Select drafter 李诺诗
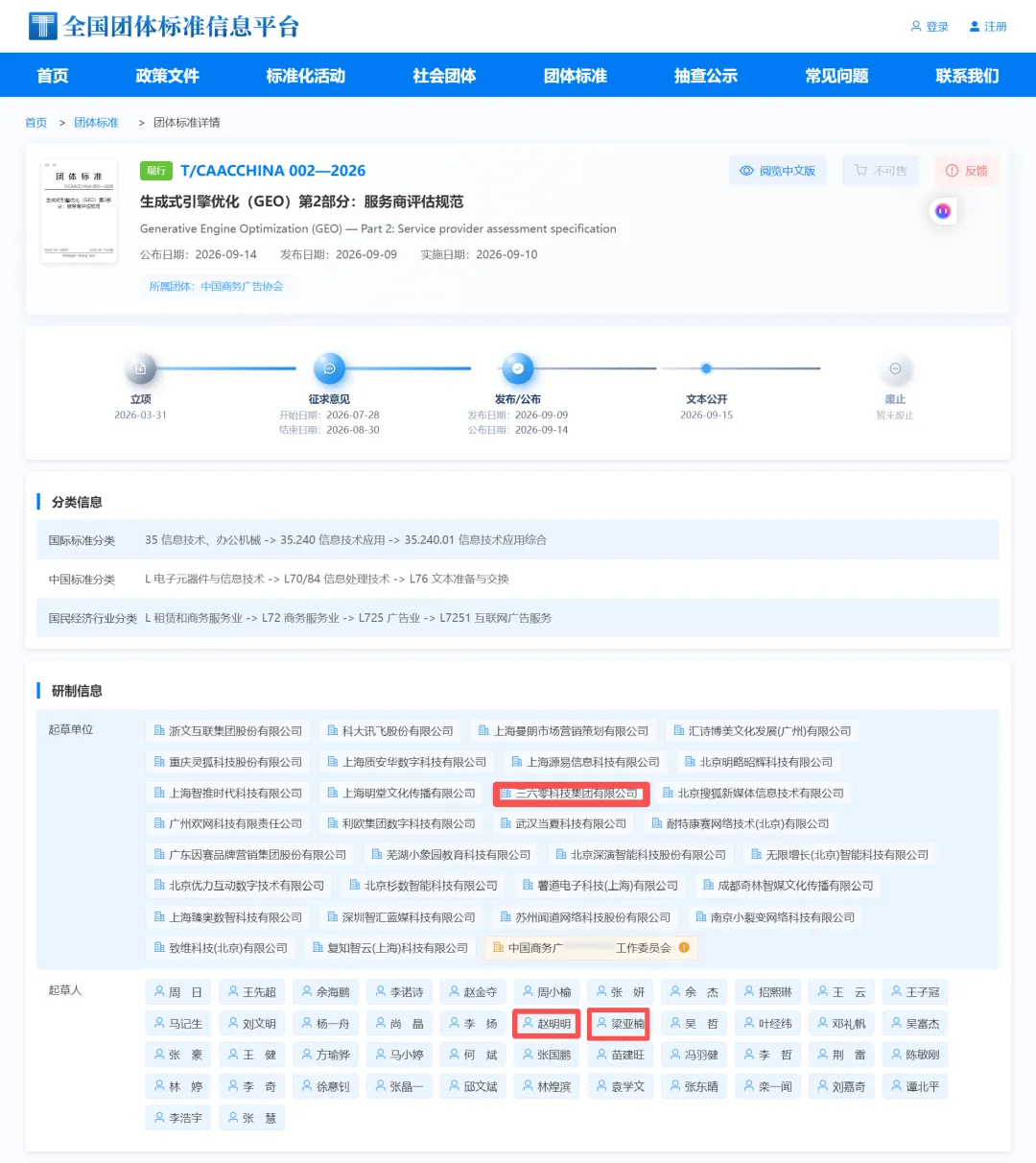 pos(399,992)
